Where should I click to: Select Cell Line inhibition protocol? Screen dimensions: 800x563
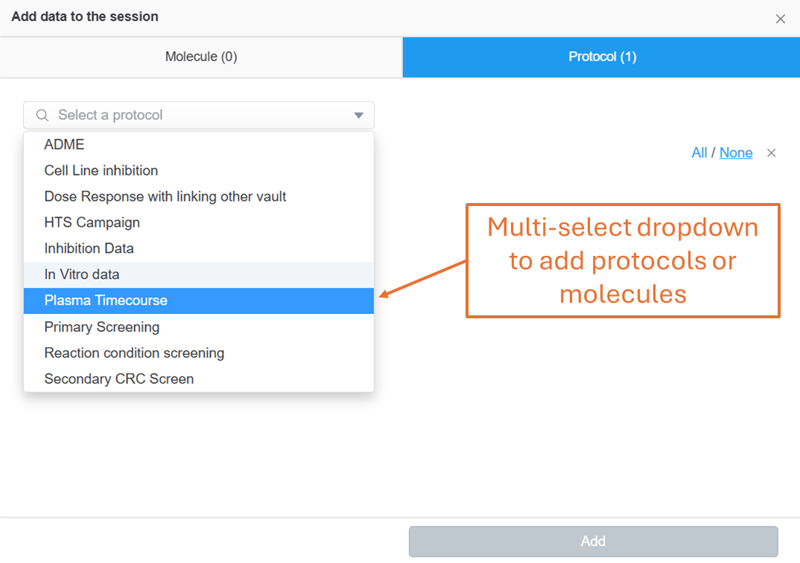101,171
